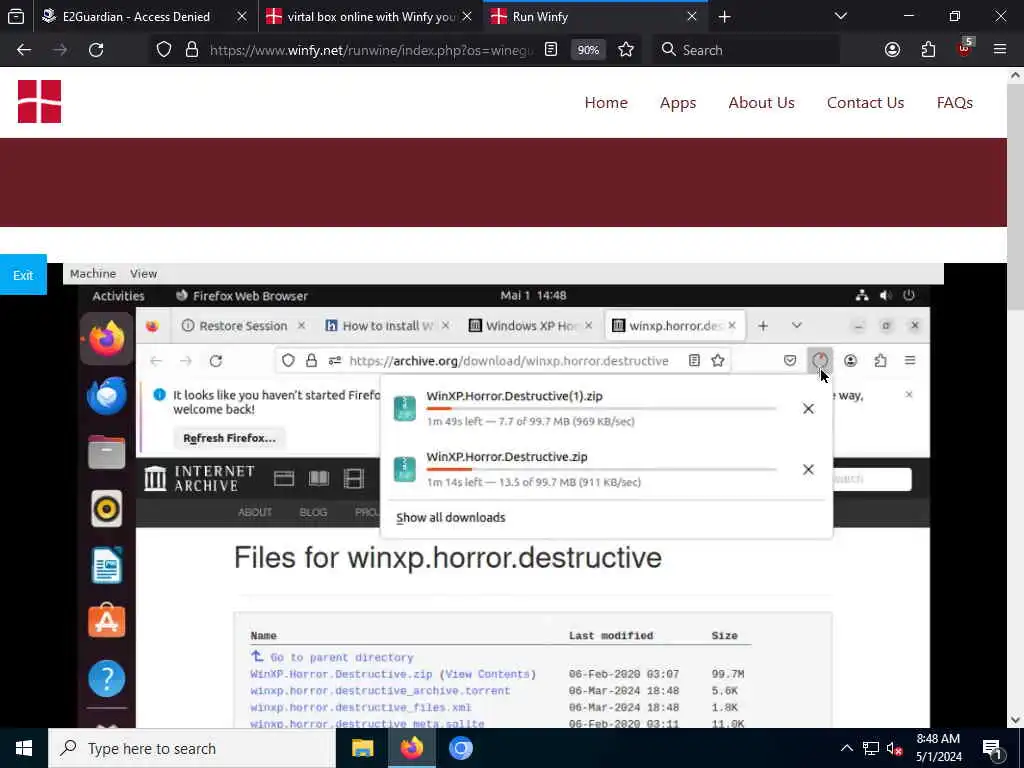Open the View menu
This screenshot has height=768, width=1024.
pyautogui.click(x=144, y=274)
